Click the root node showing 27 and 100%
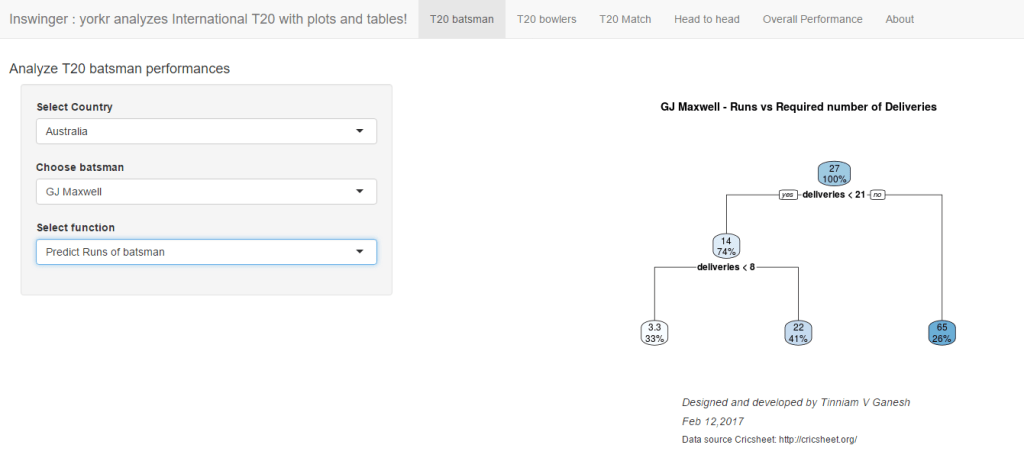Image resolution: width=1024 pixels, height=474 pixels. [834, 173]
